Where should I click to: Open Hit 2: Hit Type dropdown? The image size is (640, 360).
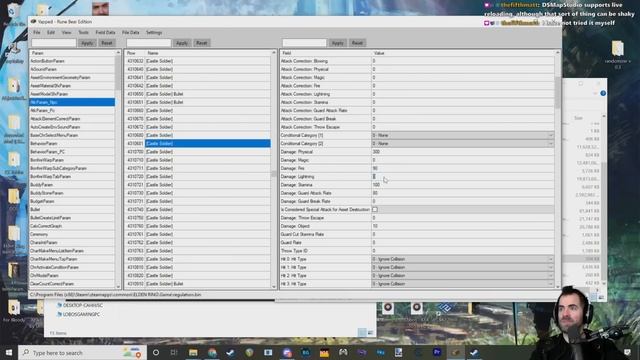pos(462,276)
